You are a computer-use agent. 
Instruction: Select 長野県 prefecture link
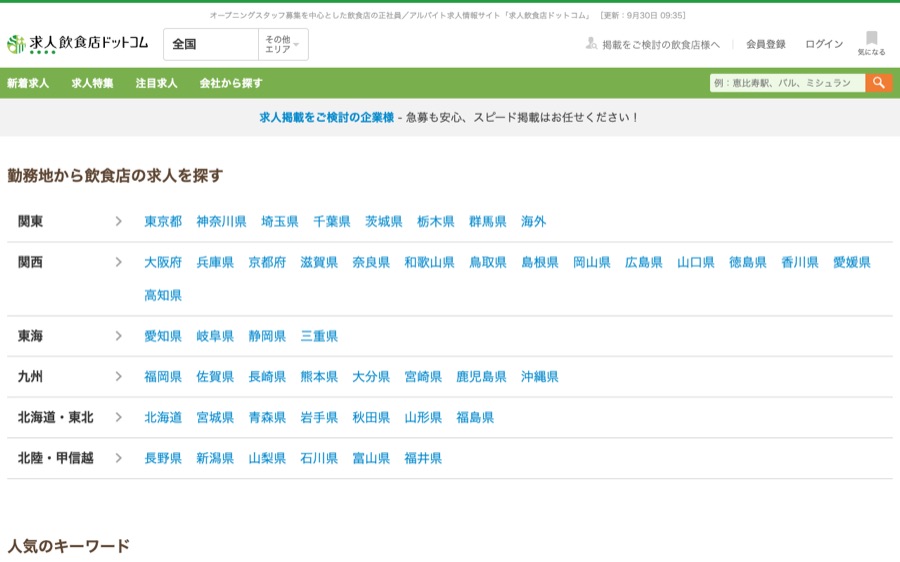(163, 458)
